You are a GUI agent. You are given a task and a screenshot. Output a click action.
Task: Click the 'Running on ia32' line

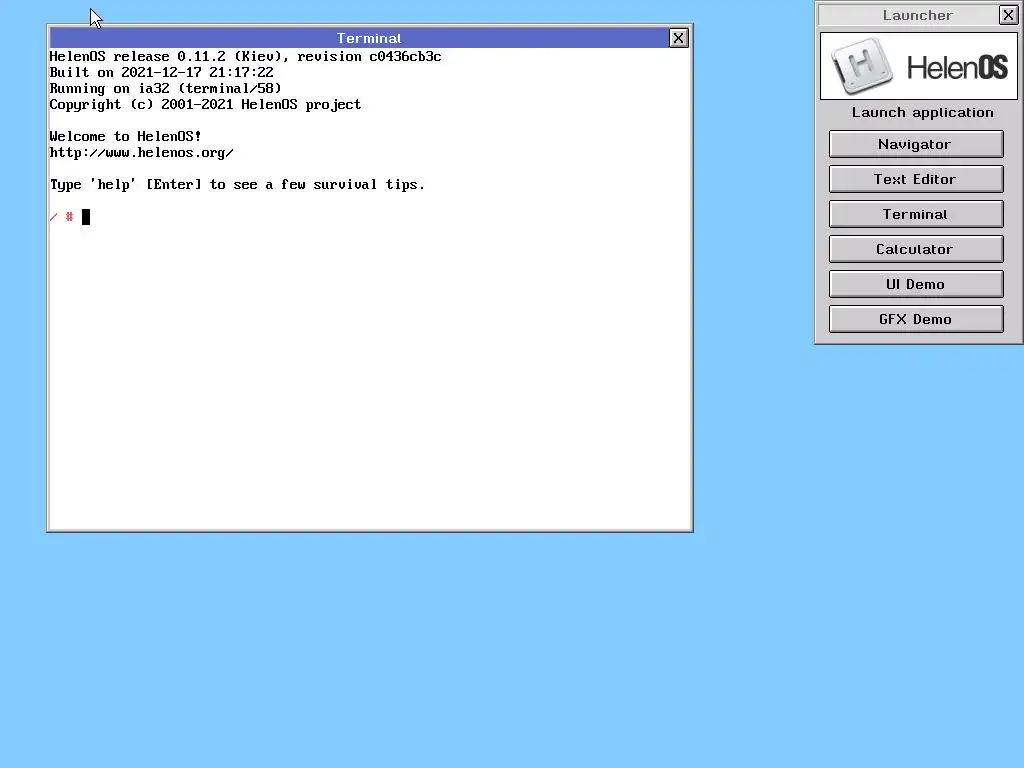[x=165, y=89]
